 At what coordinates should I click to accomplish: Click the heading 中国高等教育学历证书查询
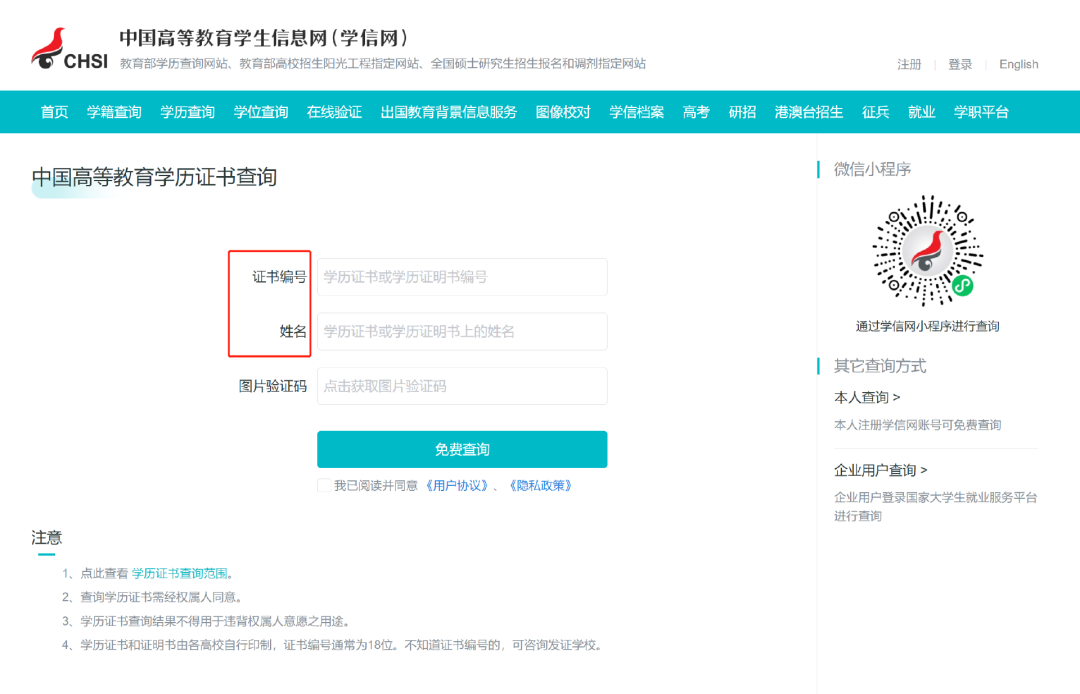coord(154,177)
